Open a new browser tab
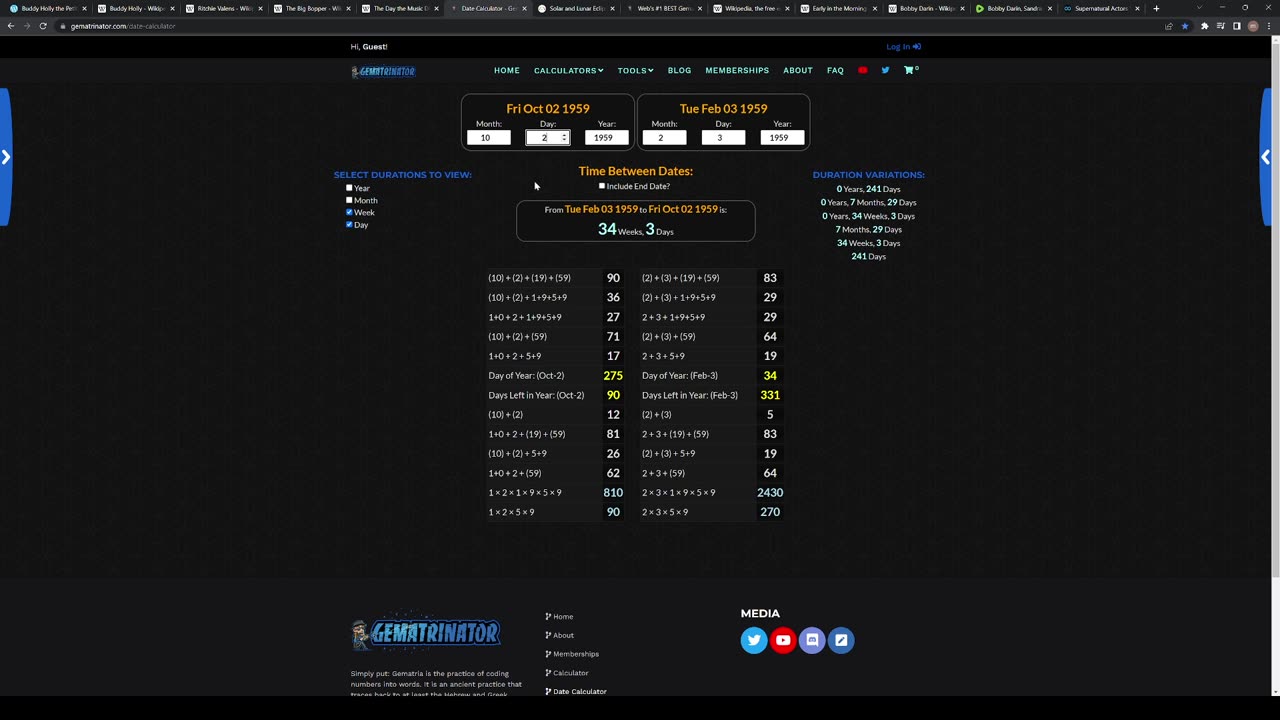The width and height of the screenshot is (1280, 720). 1156,8
